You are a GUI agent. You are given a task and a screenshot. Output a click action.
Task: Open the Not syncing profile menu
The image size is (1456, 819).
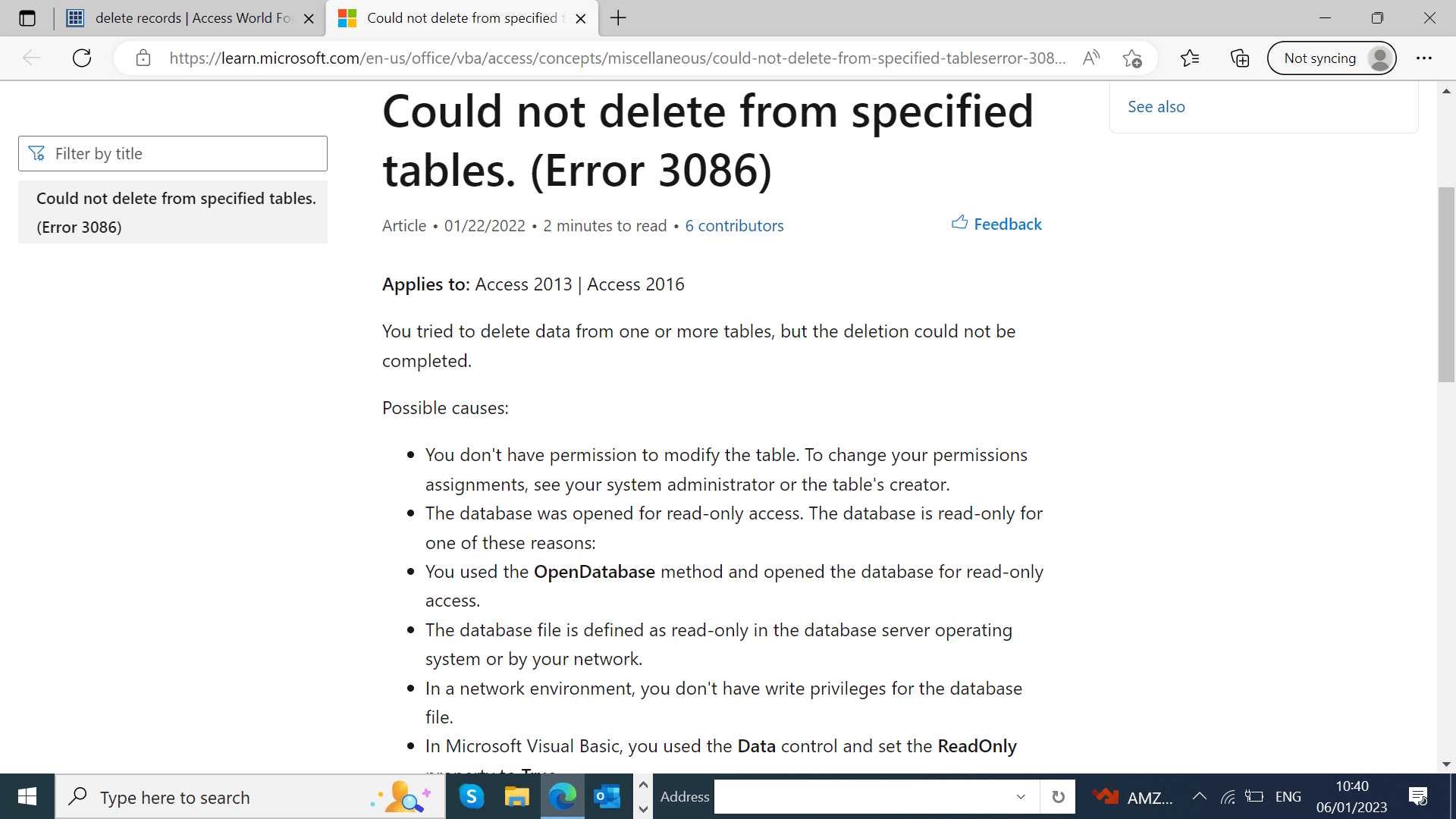(1332, 58)
